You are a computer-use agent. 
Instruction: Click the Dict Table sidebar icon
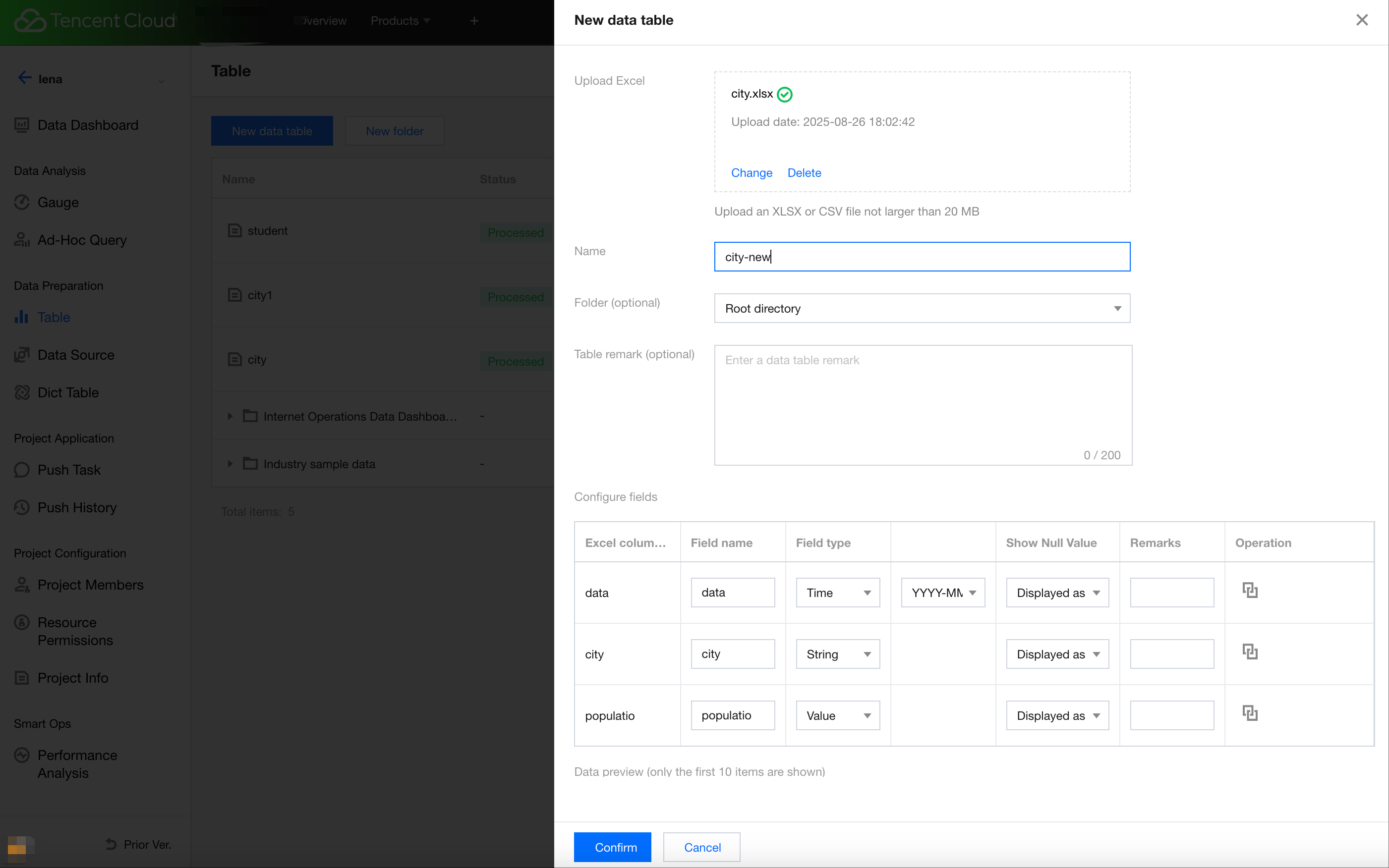pyautogui.click(x=22, y=393)
